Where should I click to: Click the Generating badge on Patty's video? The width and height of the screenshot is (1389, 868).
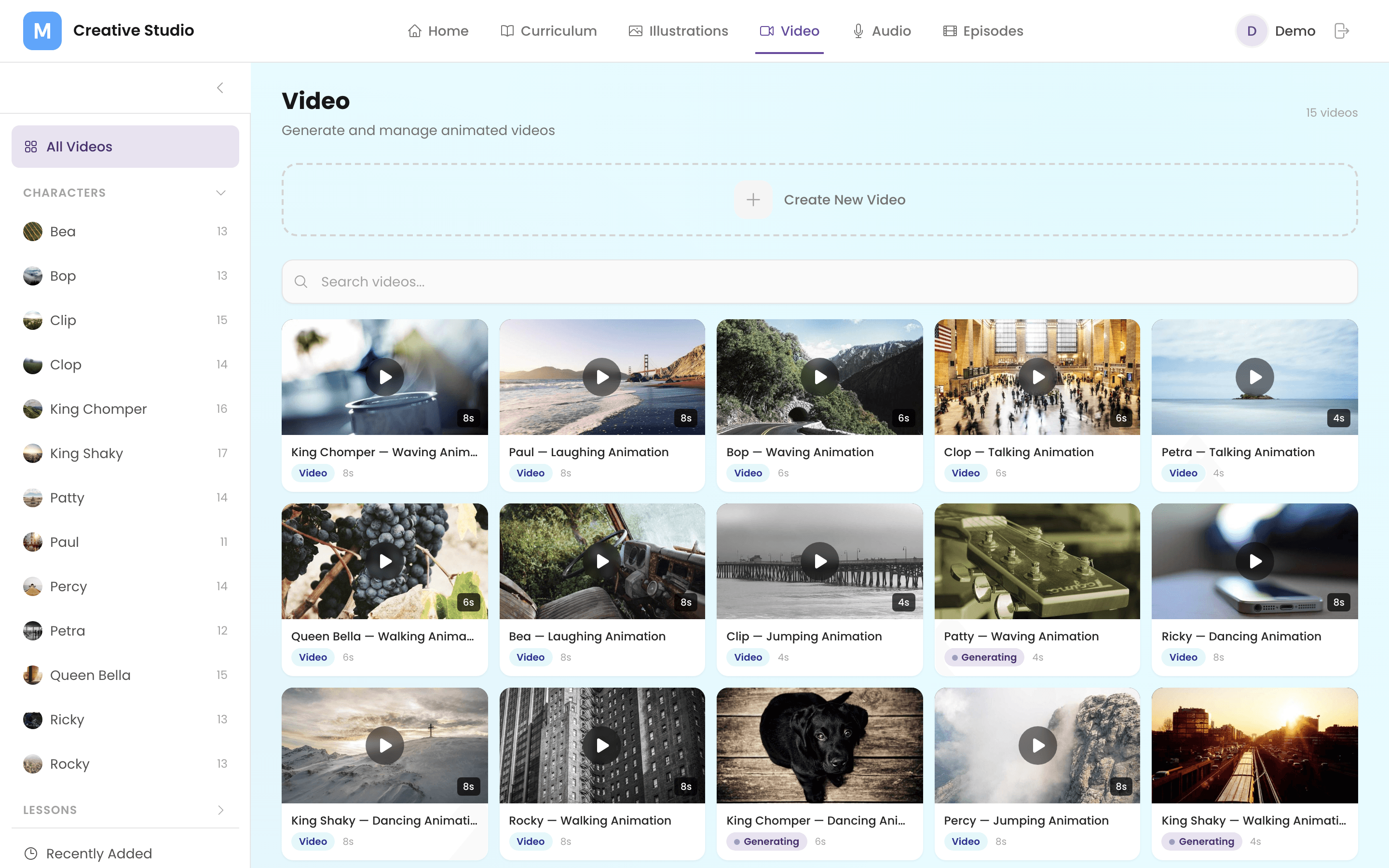coord(984,657)
